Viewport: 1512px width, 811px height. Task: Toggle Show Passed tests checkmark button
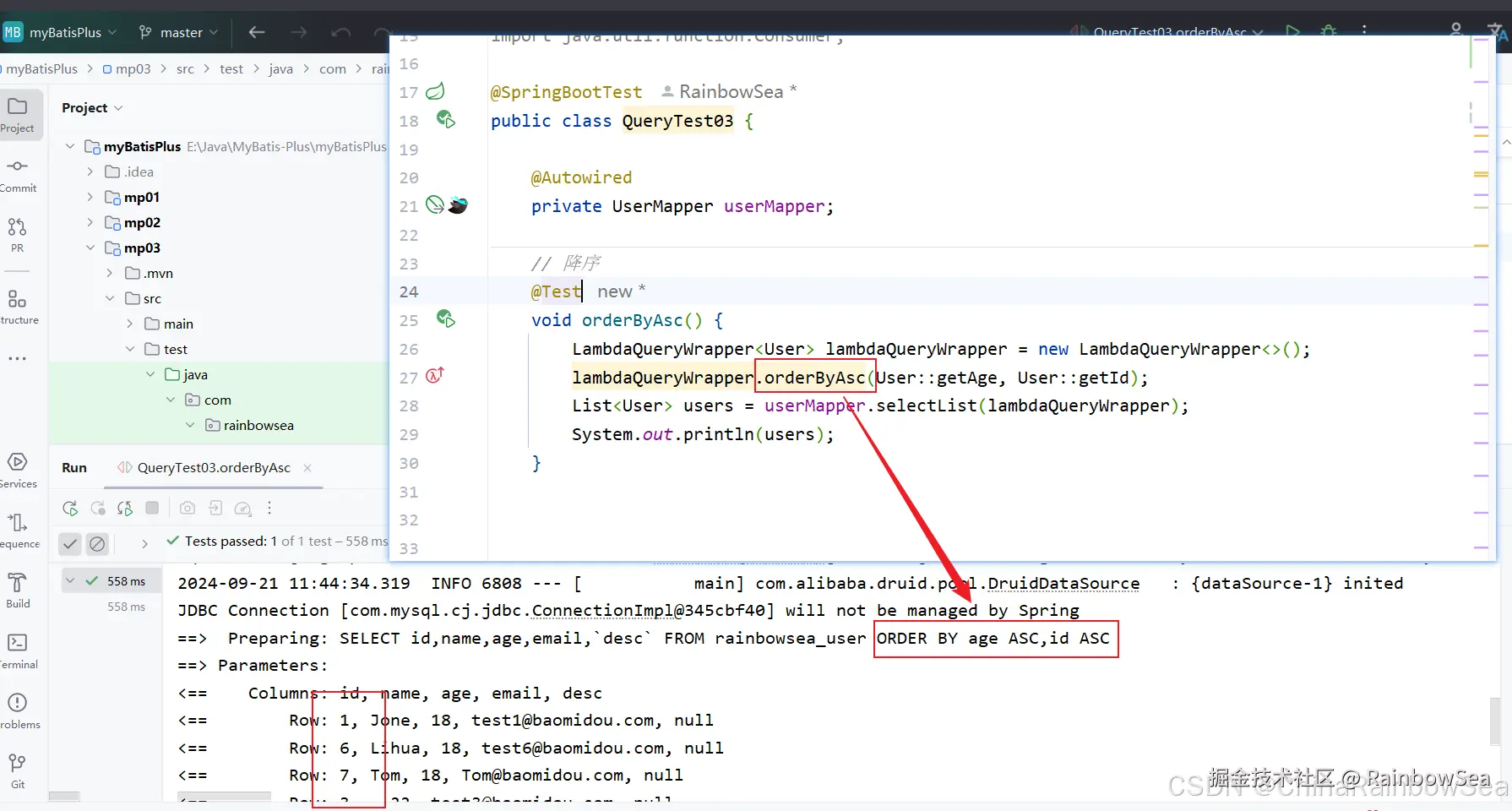(71, 544)
